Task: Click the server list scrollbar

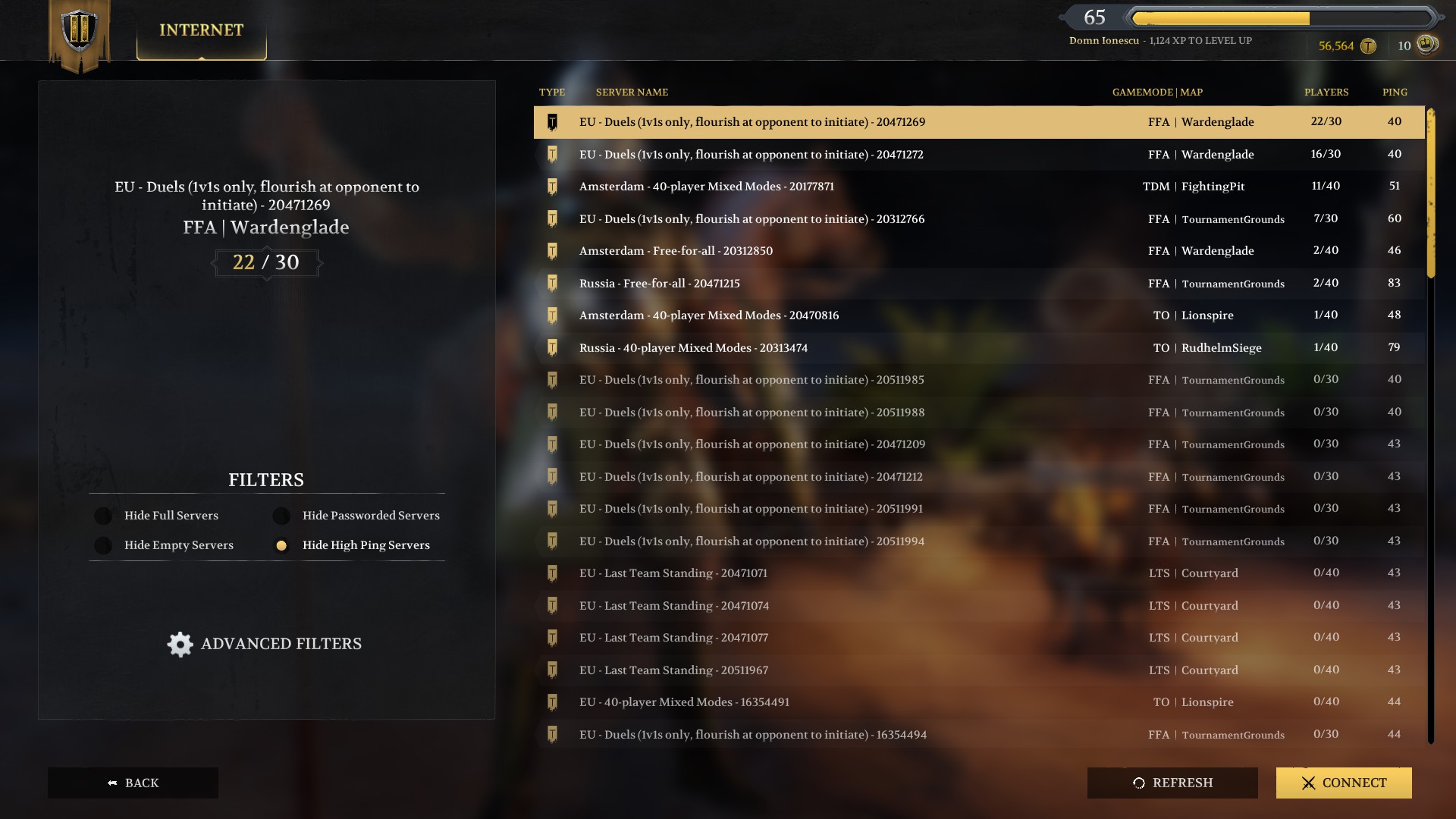Action: [1431, 425]
